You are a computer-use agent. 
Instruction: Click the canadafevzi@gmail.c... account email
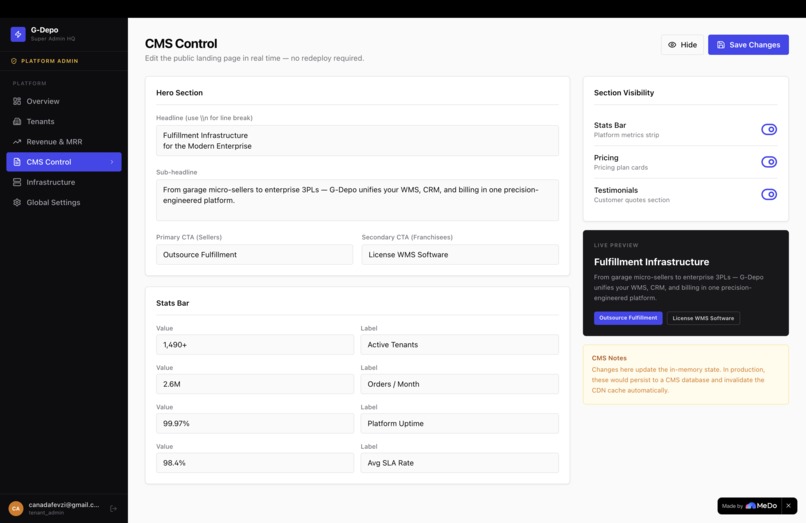tap(64, 505)
